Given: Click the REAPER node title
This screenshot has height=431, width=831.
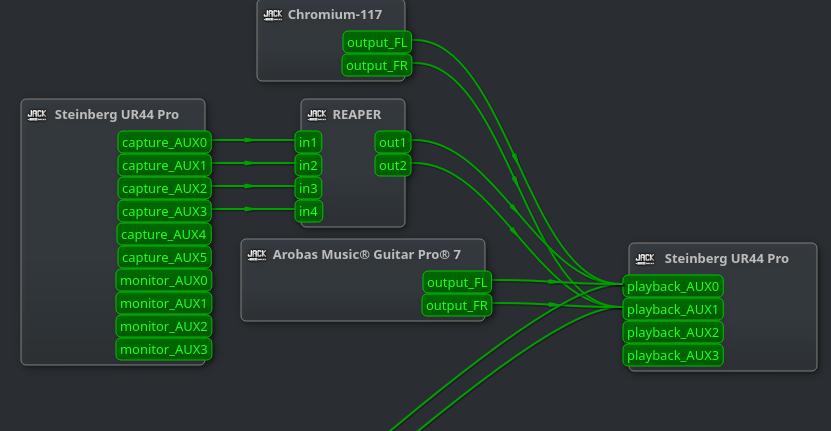Looking at the screenshot, I should click(x=357, y=115).
